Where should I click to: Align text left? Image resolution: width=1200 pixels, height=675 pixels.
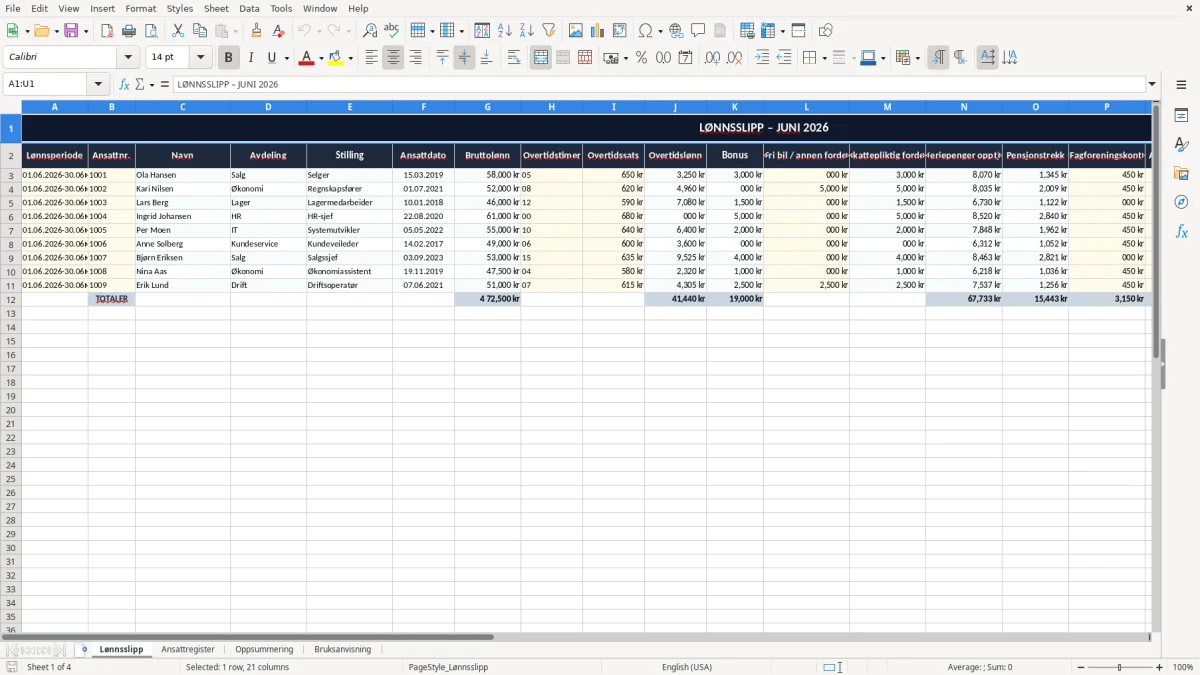pyautogui.click(x=371, y=58)
